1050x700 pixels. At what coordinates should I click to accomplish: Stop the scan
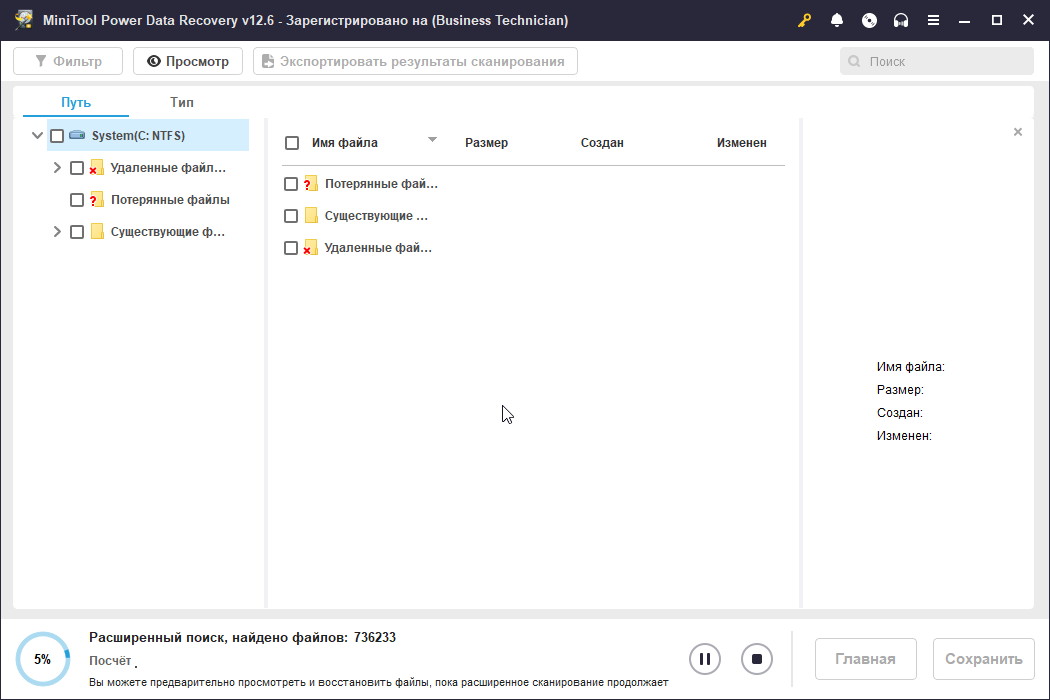757,659
